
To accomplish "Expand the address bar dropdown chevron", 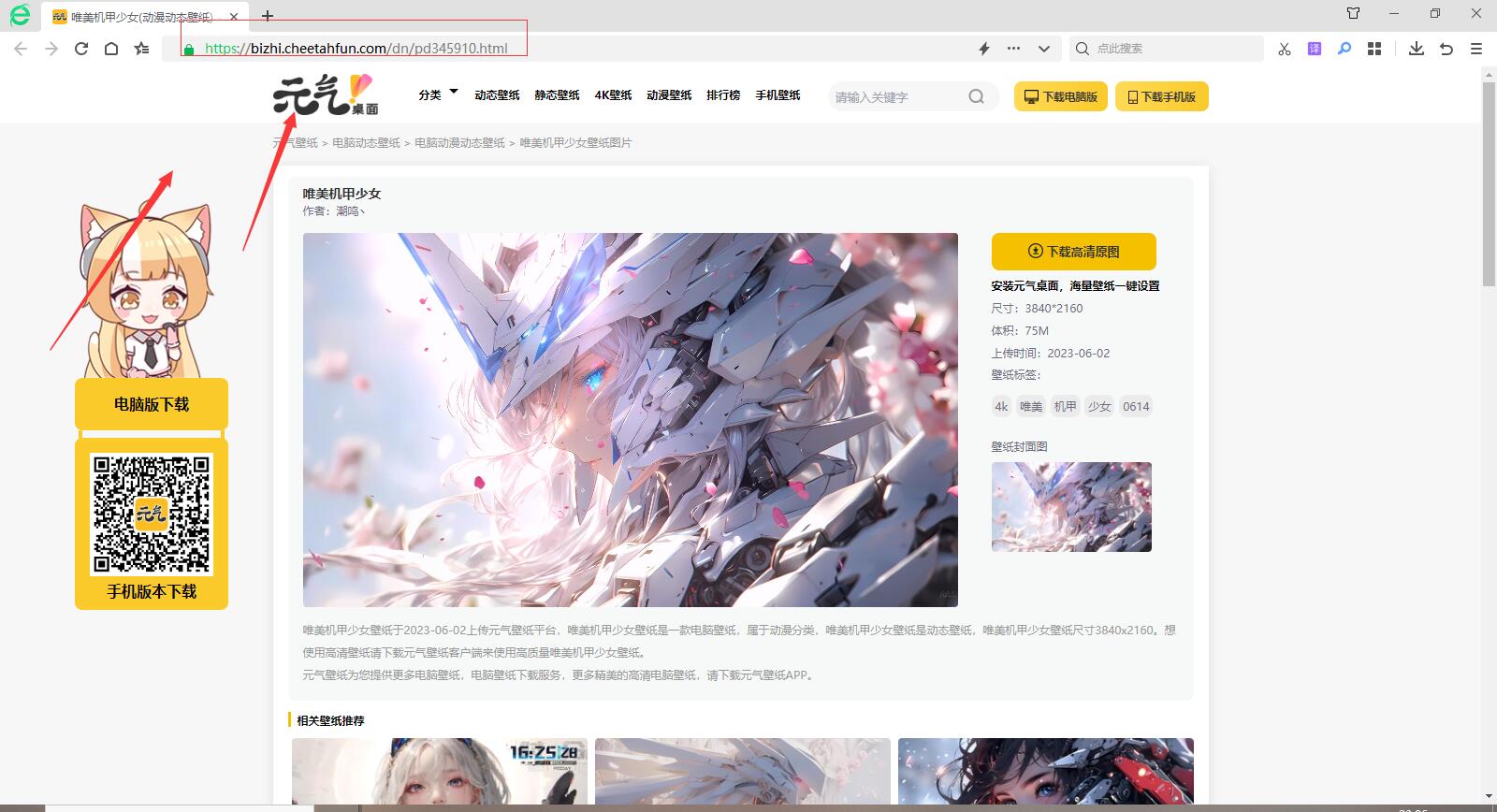I will click(x=1044, y=49).
